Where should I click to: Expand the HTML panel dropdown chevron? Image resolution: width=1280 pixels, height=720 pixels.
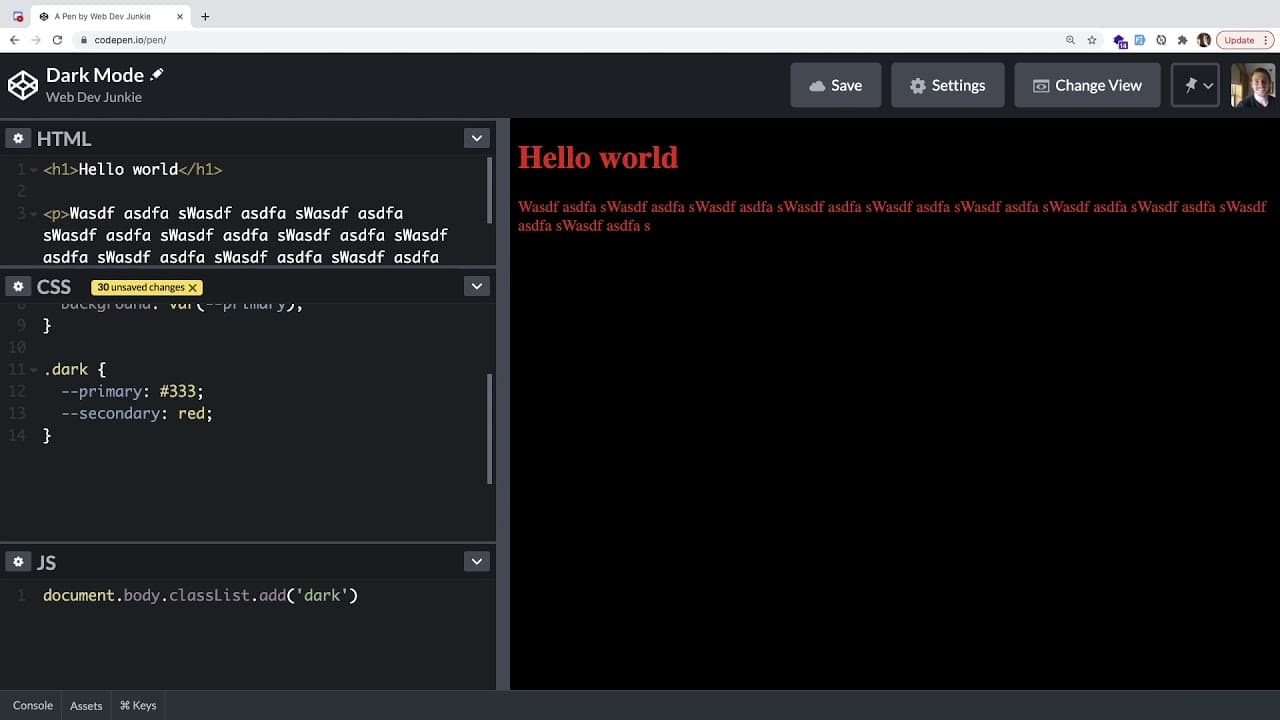[x=477, y=139]
